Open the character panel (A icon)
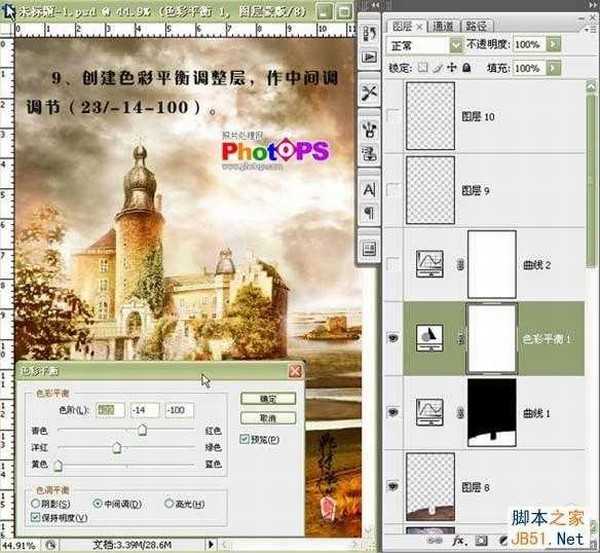 [368, 189]
